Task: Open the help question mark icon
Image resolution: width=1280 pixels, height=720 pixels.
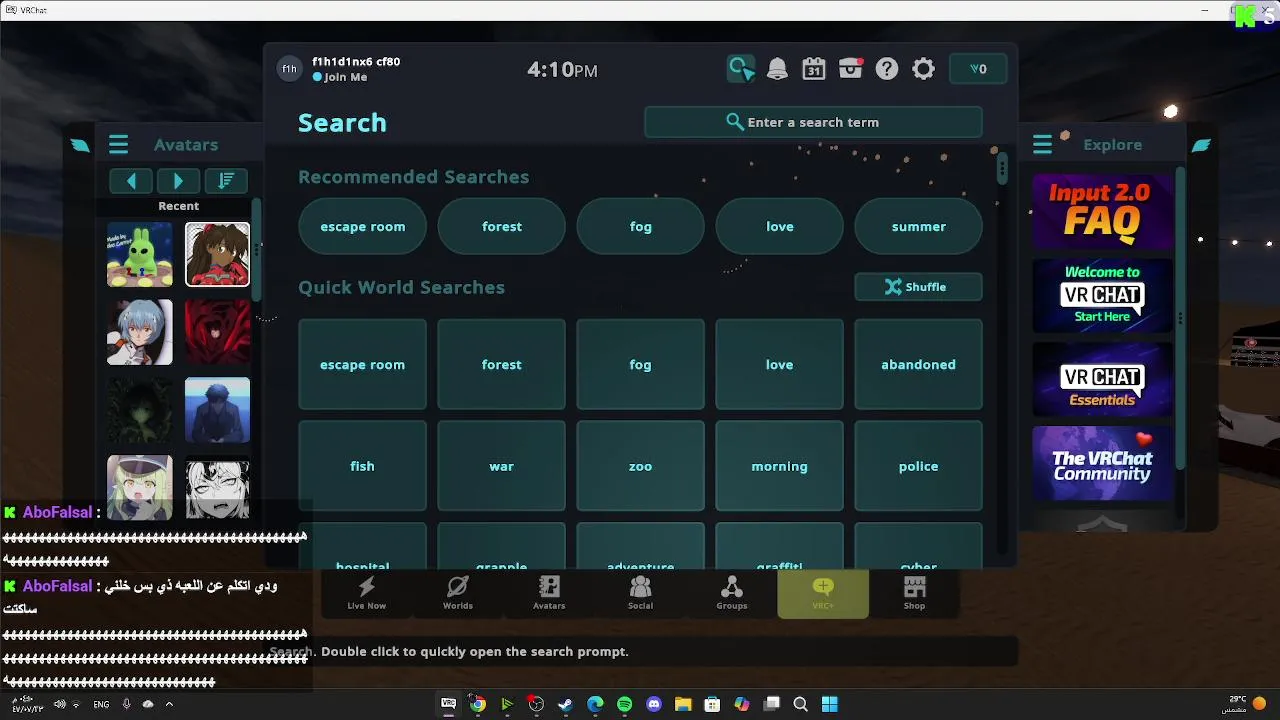Action: (x=887, y=69)
